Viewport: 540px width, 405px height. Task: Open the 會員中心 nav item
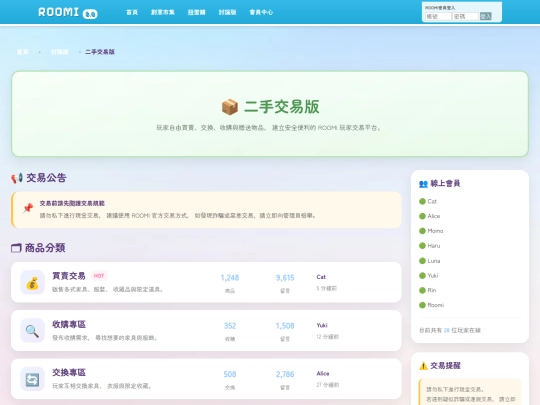tap(261, 12)
